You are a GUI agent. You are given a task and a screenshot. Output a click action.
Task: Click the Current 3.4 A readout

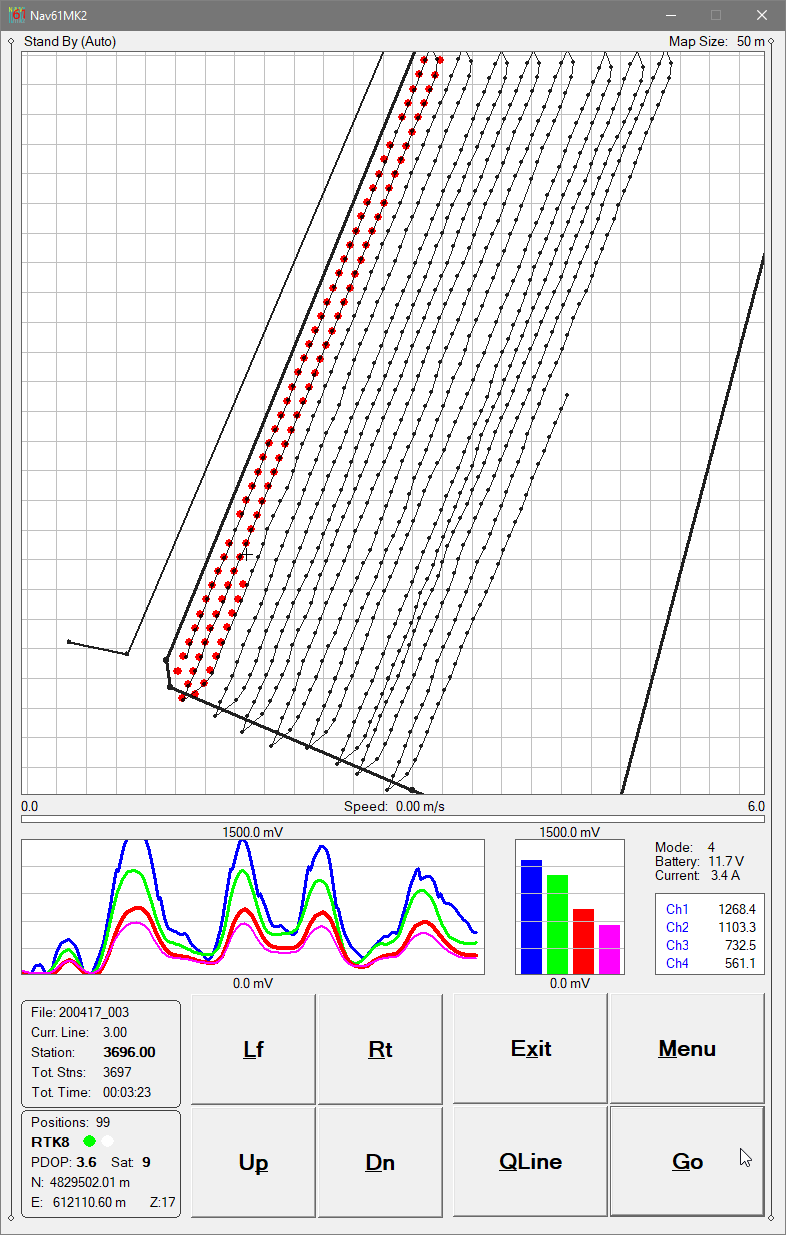698,875
